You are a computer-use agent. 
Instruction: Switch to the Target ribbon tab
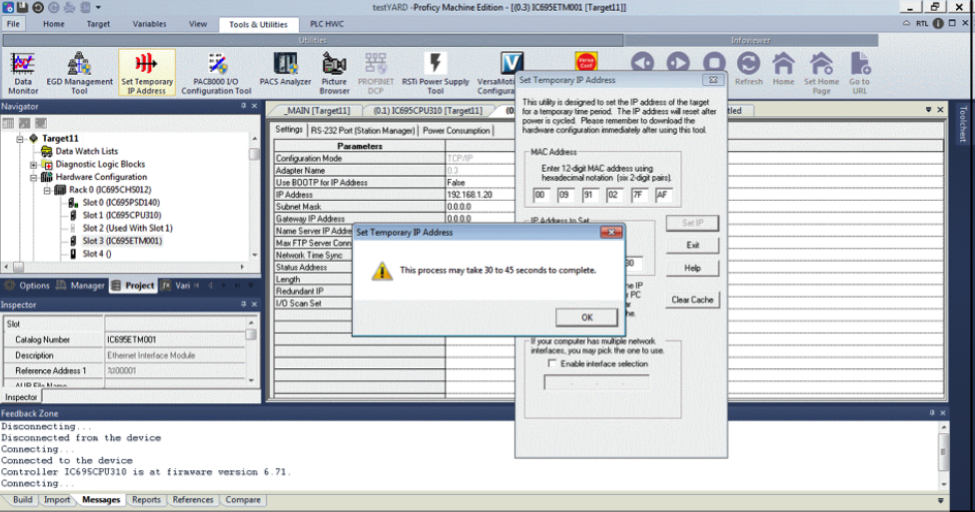coord(98,24)
